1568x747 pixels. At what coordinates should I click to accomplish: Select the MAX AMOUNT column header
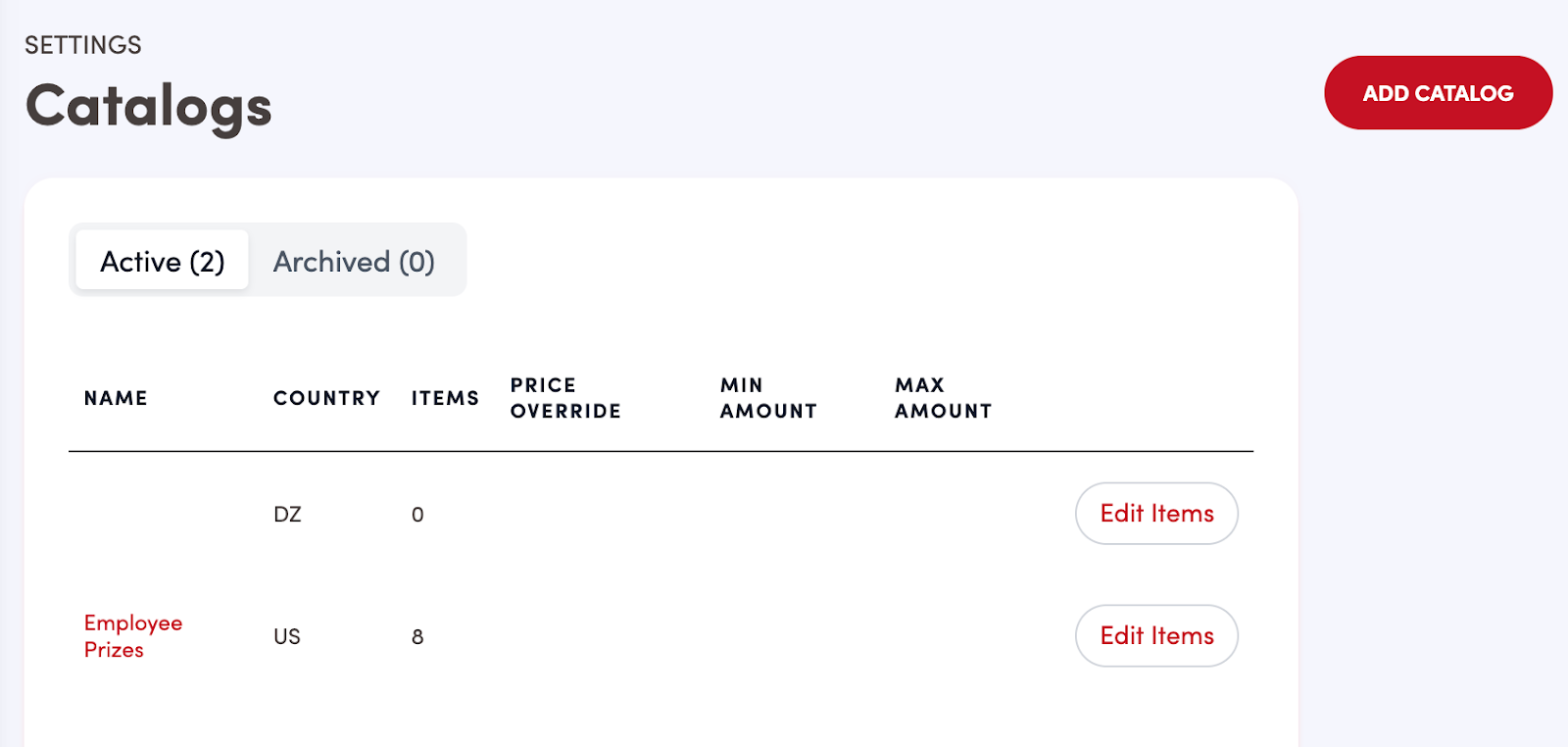point(943,398)
